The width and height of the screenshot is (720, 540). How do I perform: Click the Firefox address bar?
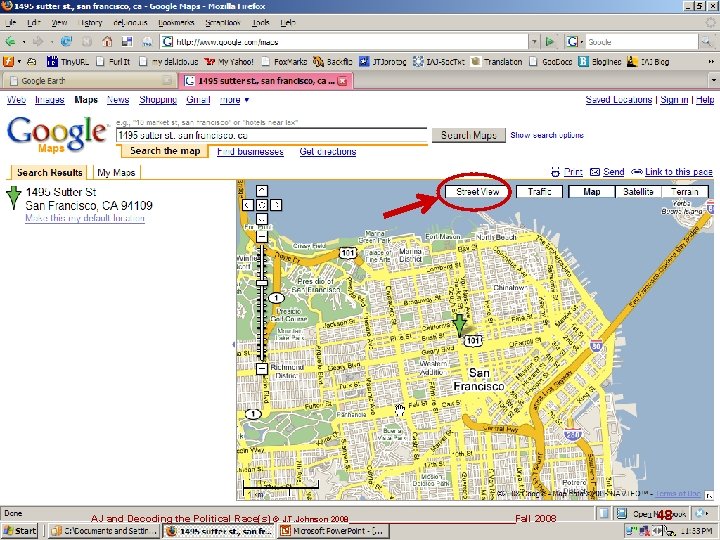pyautogui.click(x=345, y=42)
